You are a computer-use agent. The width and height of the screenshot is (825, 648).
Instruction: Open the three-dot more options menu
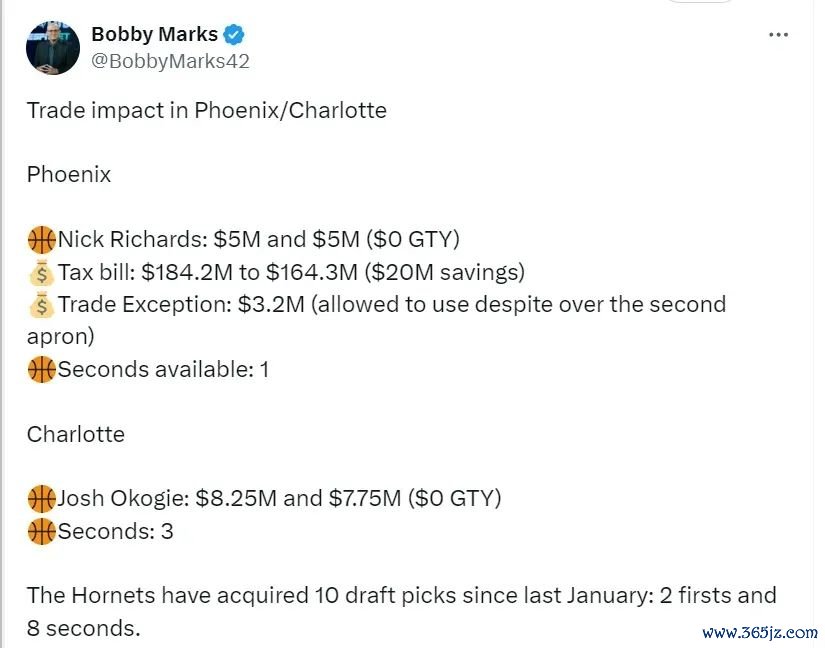(x=778, y=35)
